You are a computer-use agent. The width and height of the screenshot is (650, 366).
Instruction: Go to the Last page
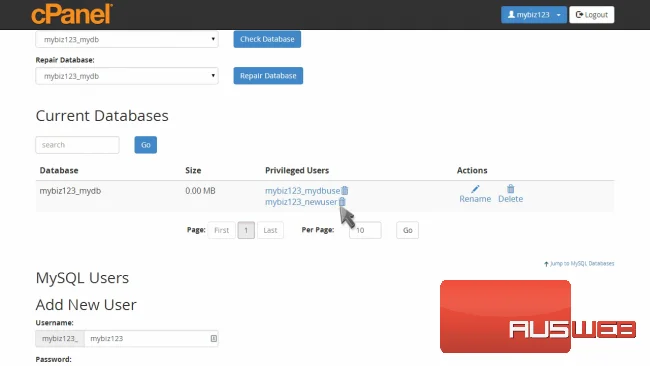270,230
